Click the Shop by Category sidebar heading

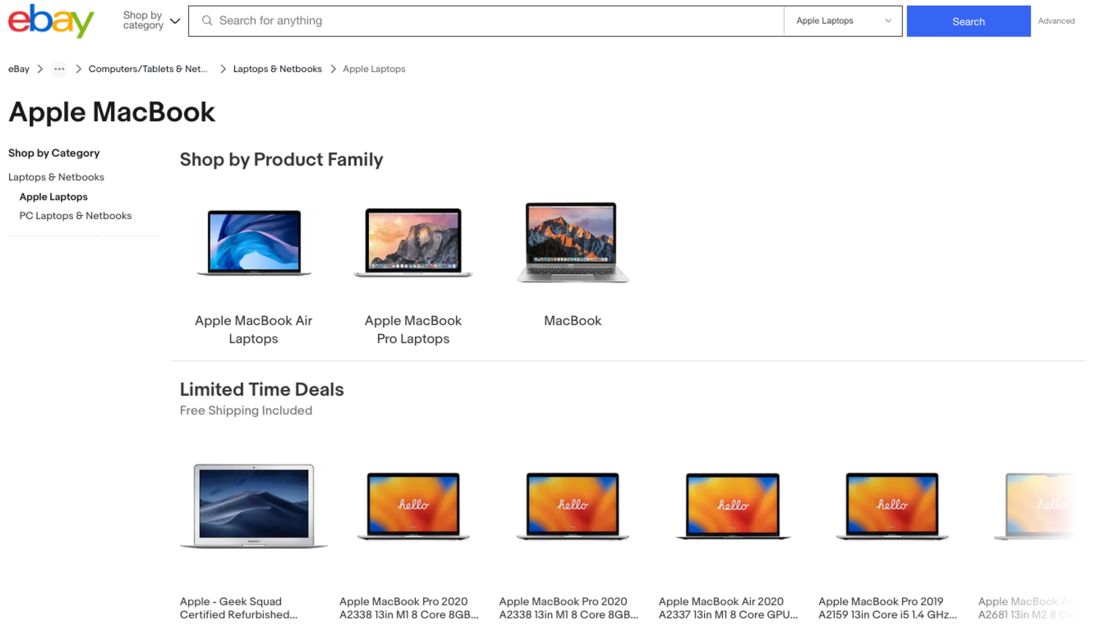point(54,153)
